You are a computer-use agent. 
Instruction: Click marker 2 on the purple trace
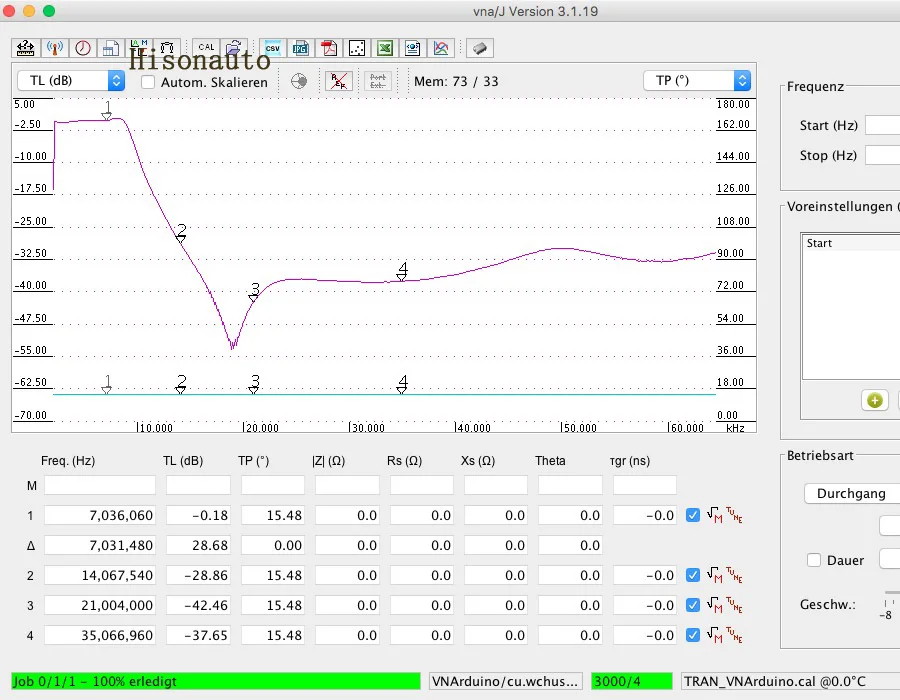pos(181,233)
